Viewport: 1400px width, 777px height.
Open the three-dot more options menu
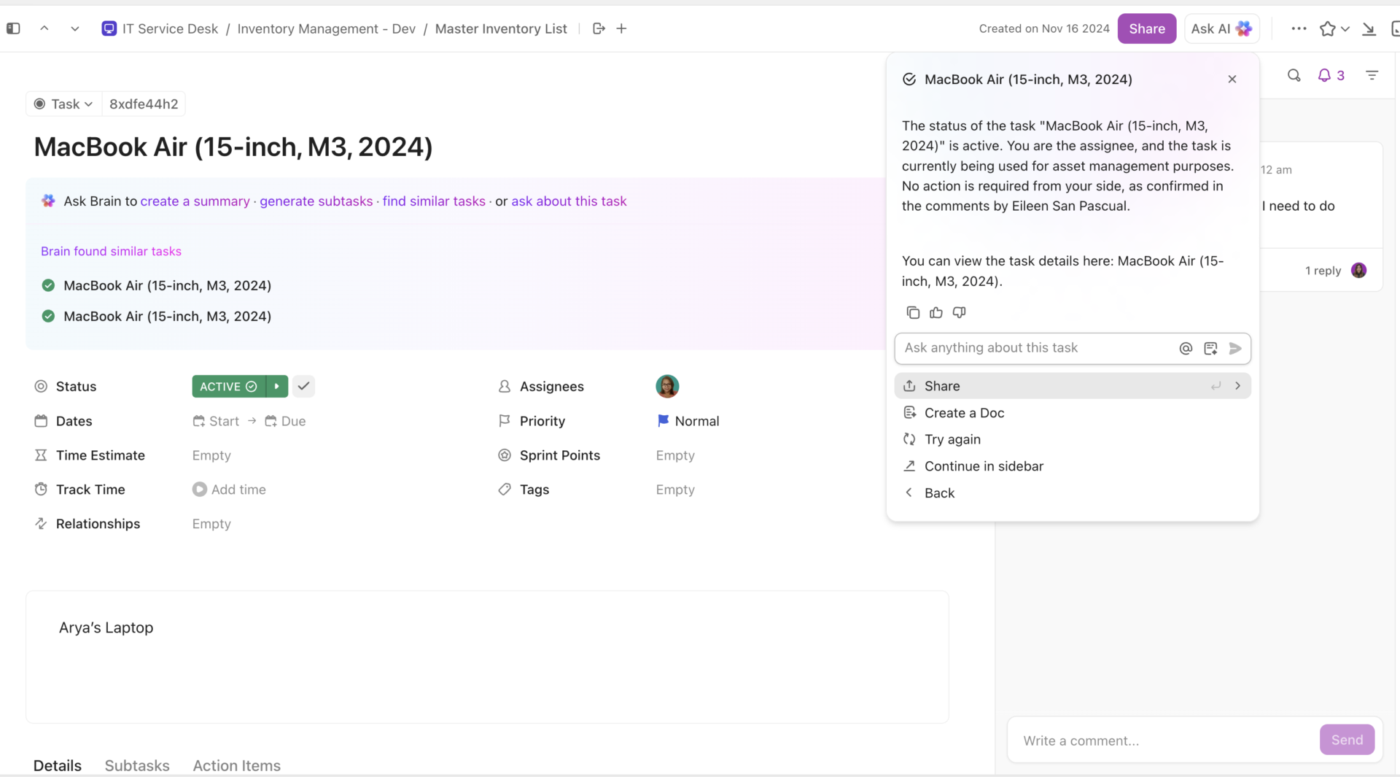[x=1298, y=29]
